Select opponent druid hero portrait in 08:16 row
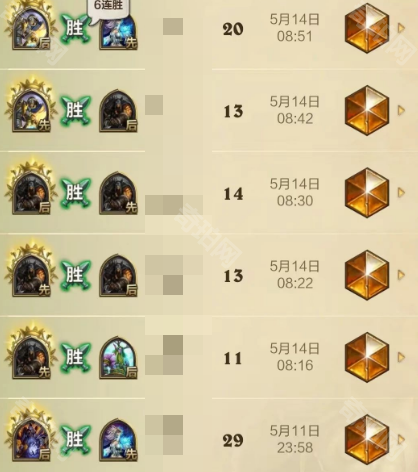This screenshot has height=472, width=418. (118, 358)
